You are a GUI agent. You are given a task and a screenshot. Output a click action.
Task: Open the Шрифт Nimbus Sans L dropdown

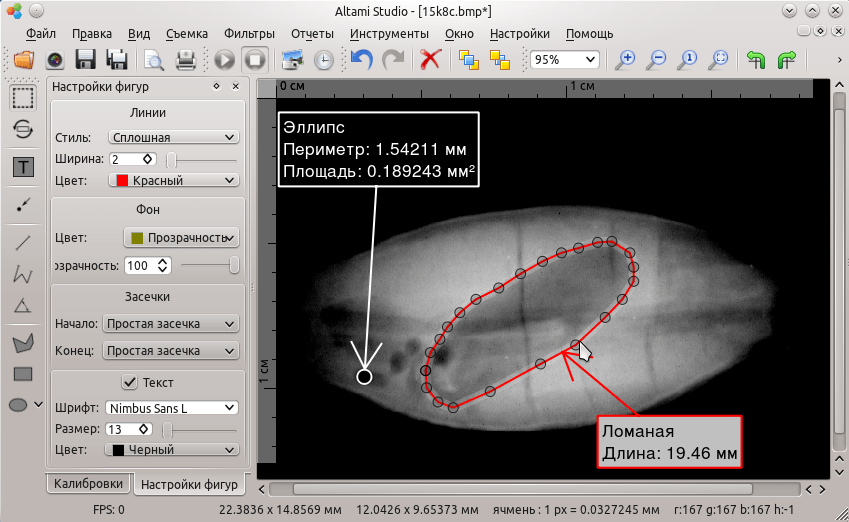click(172, 408)
